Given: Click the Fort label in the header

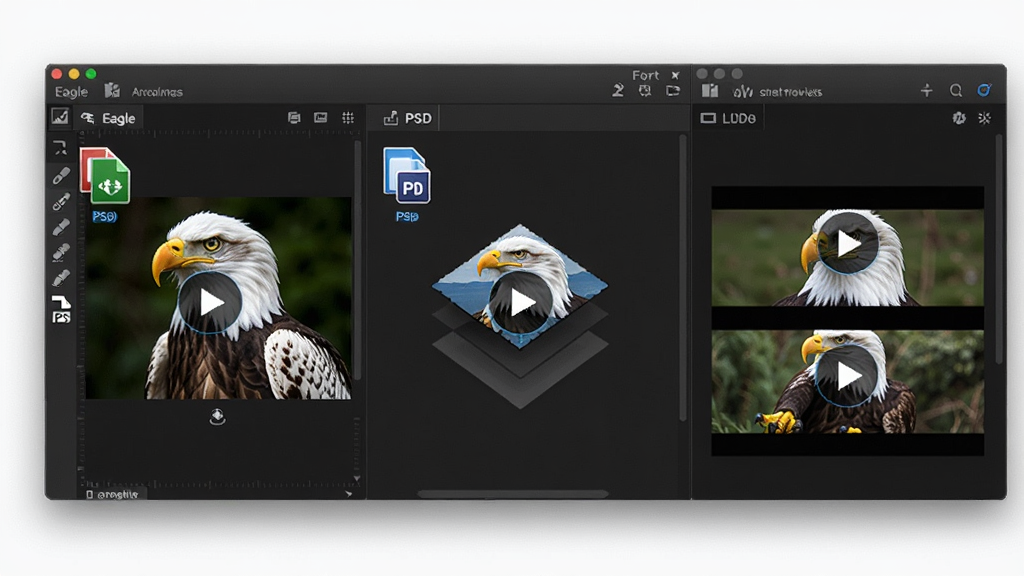Looking at the screenshot, I should (x=645, y=75).
